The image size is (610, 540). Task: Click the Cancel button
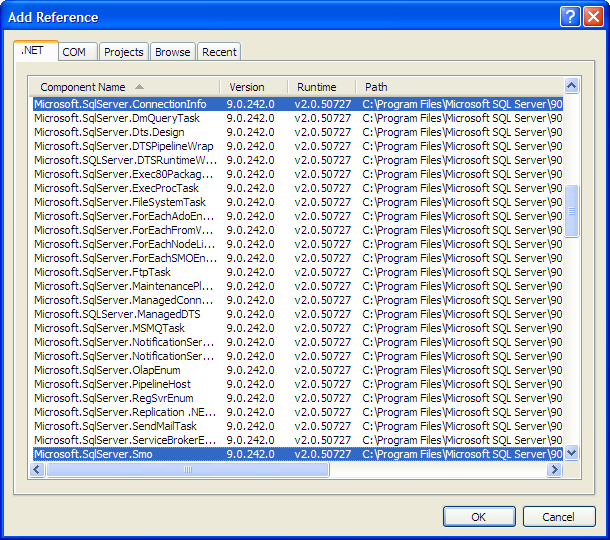coord(559,517)
